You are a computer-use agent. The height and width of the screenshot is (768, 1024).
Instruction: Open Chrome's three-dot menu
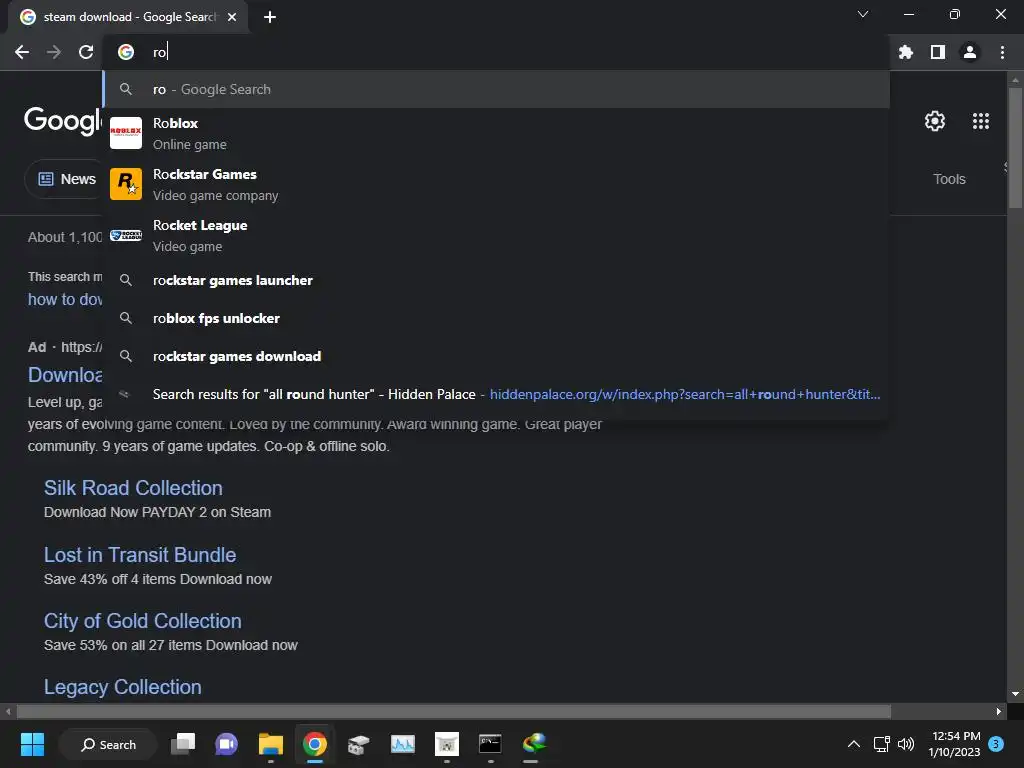pos(1002,52)
